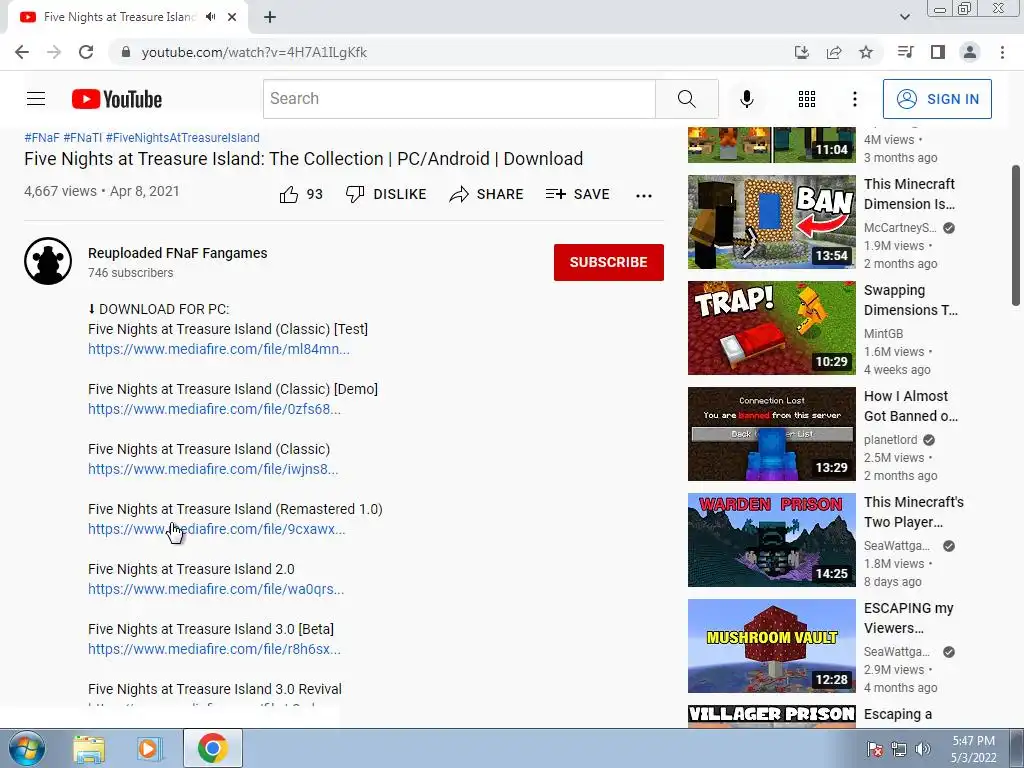Share the video

tap(487, 194)
